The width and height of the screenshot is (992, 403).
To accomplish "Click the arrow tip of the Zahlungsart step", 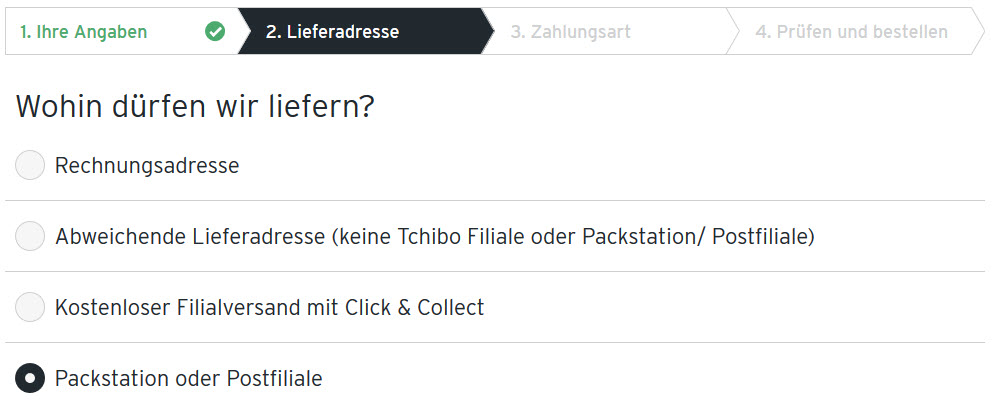I will (x=731, y=32).
